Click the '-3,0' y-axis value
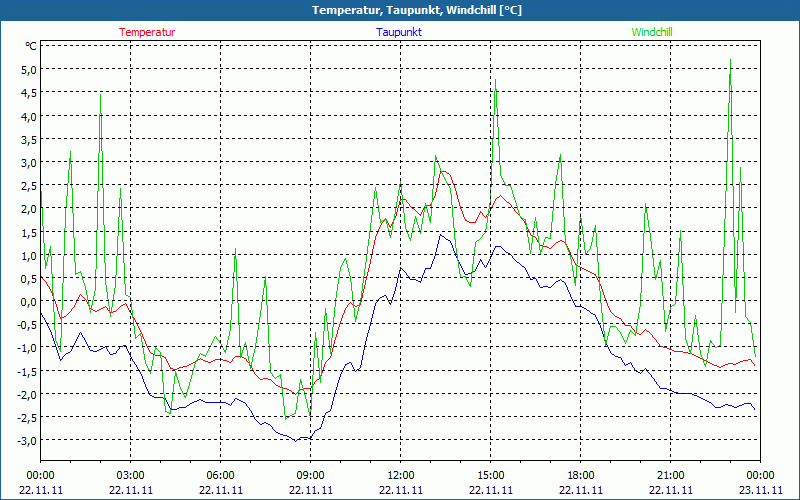The width and height of the screenshot is (800, 500). tap(28, 441)
